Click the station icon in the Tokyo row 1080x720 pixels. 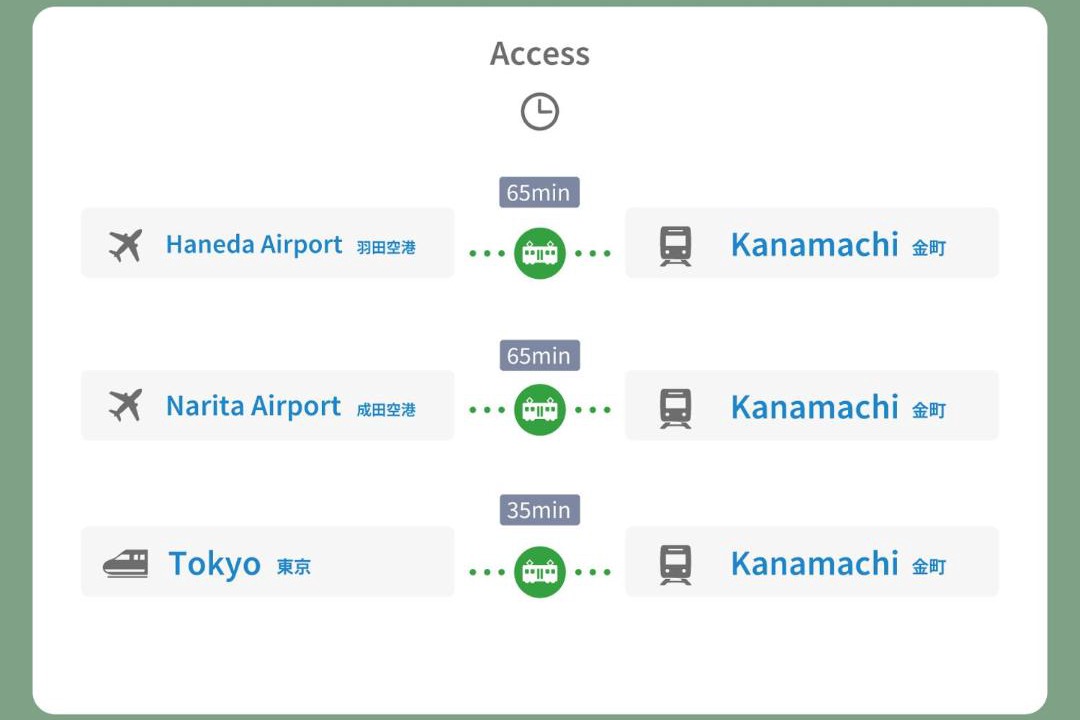click(x=676, y=564)
